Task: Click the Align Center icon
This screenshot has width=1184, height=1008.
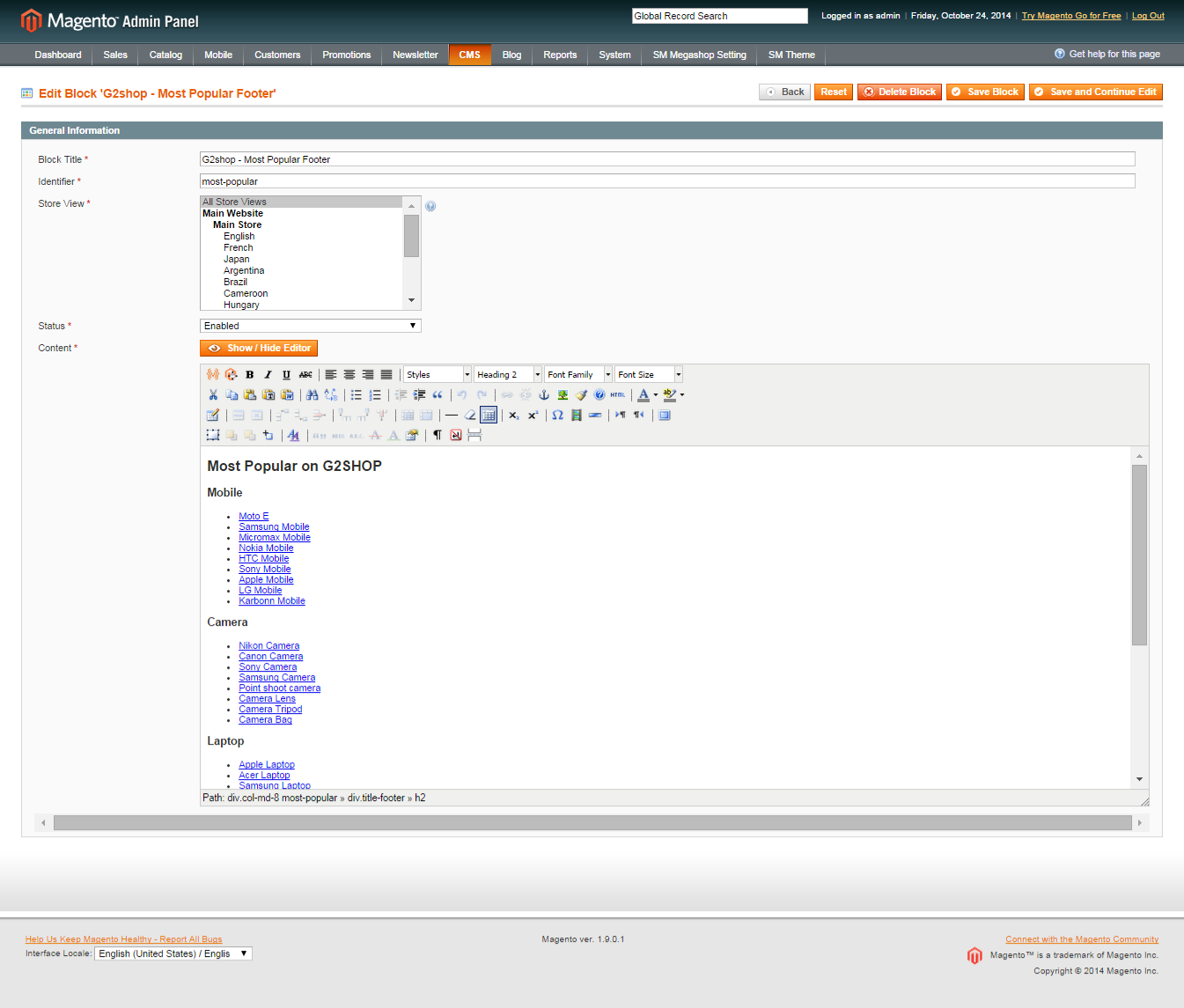Action: point(349,374)
